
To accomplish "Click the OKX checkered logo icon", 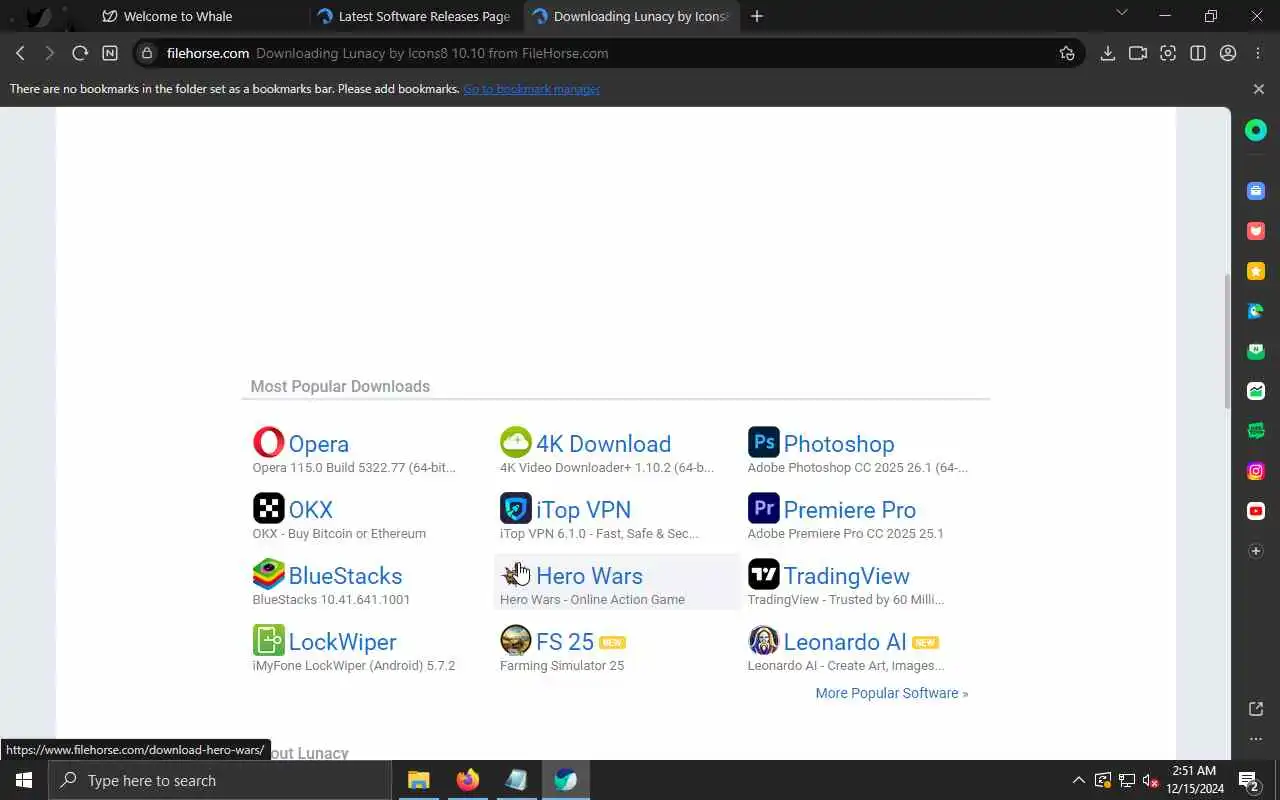I will [x=268, y=508].
